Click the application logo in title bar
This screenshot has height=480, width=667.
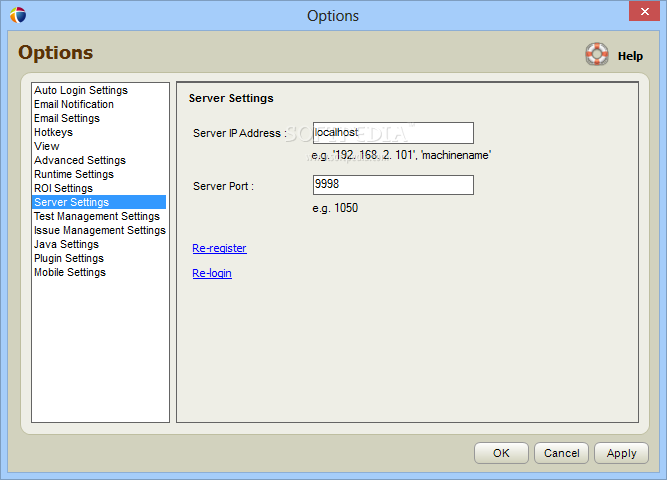click(17, 15)
